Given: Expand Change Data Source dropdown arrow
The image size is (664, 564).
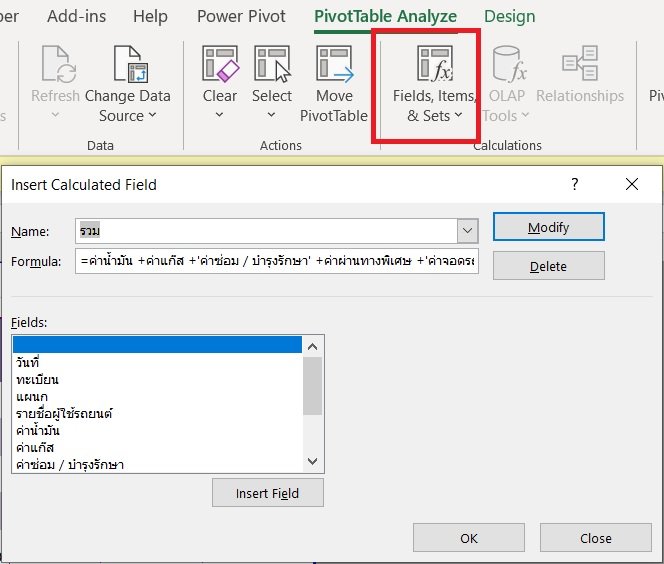Looking at the screenshot, I should (153, 116).
